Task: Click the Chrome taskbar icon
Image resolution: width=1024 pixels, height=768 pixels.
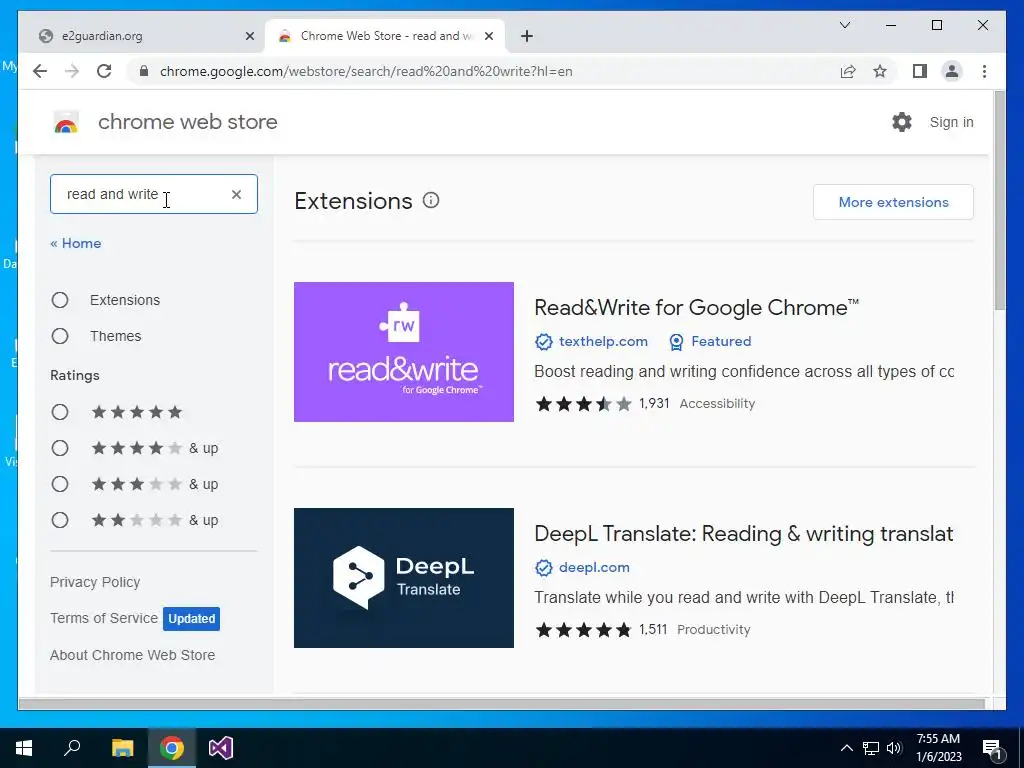Action: point(172,748)
